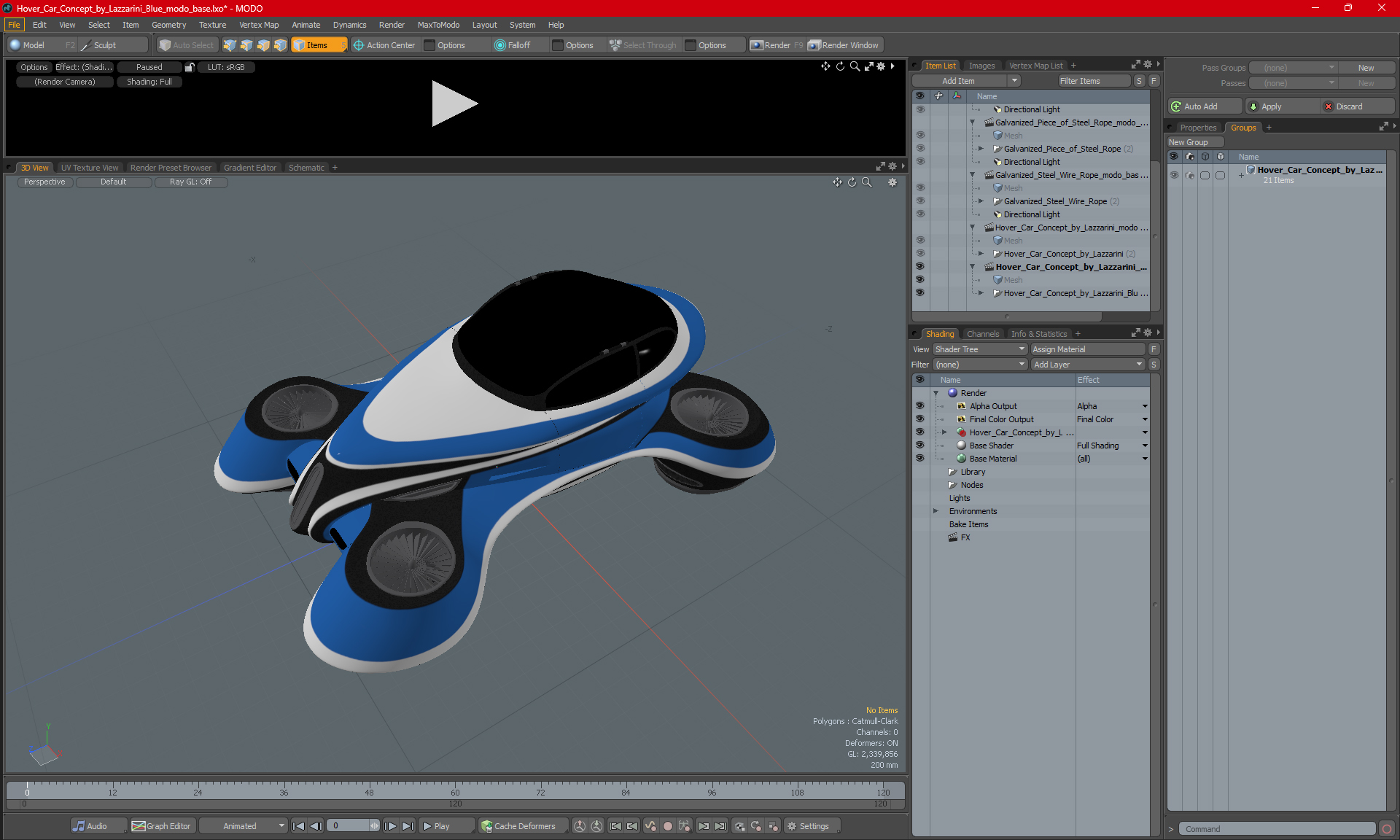The width and height of the screenshot is (1400, 840).
Task: Open the Vertex Map menu
Action: 259,25
